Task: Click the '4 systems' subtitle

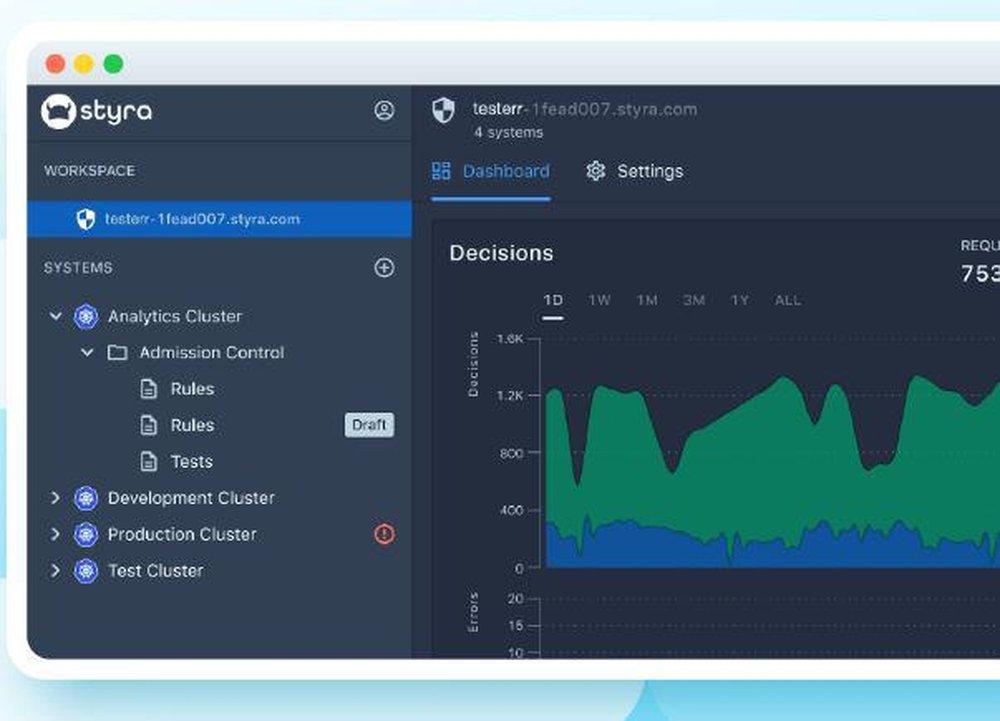Action: pyautogui.click(x=509, y=133)
